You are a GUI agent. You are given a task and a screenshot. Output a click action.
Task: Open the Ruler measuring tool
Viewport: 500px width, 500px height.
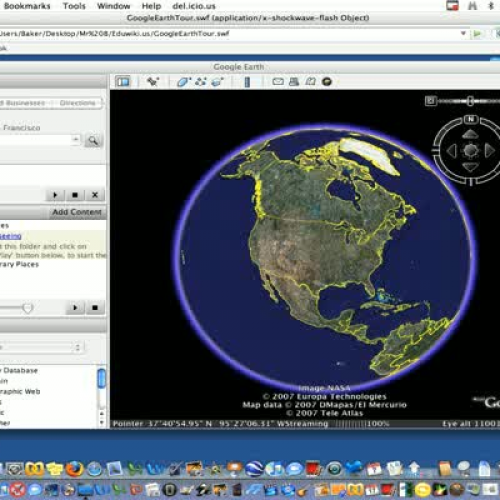(x=247, y=82)
